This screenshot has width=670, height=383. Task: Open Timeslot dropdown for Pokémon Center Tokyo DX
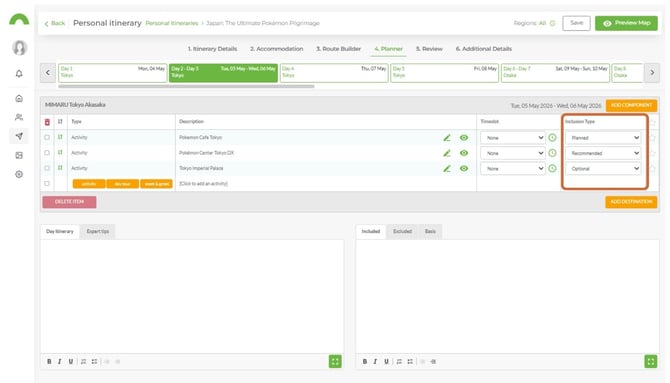513,153
